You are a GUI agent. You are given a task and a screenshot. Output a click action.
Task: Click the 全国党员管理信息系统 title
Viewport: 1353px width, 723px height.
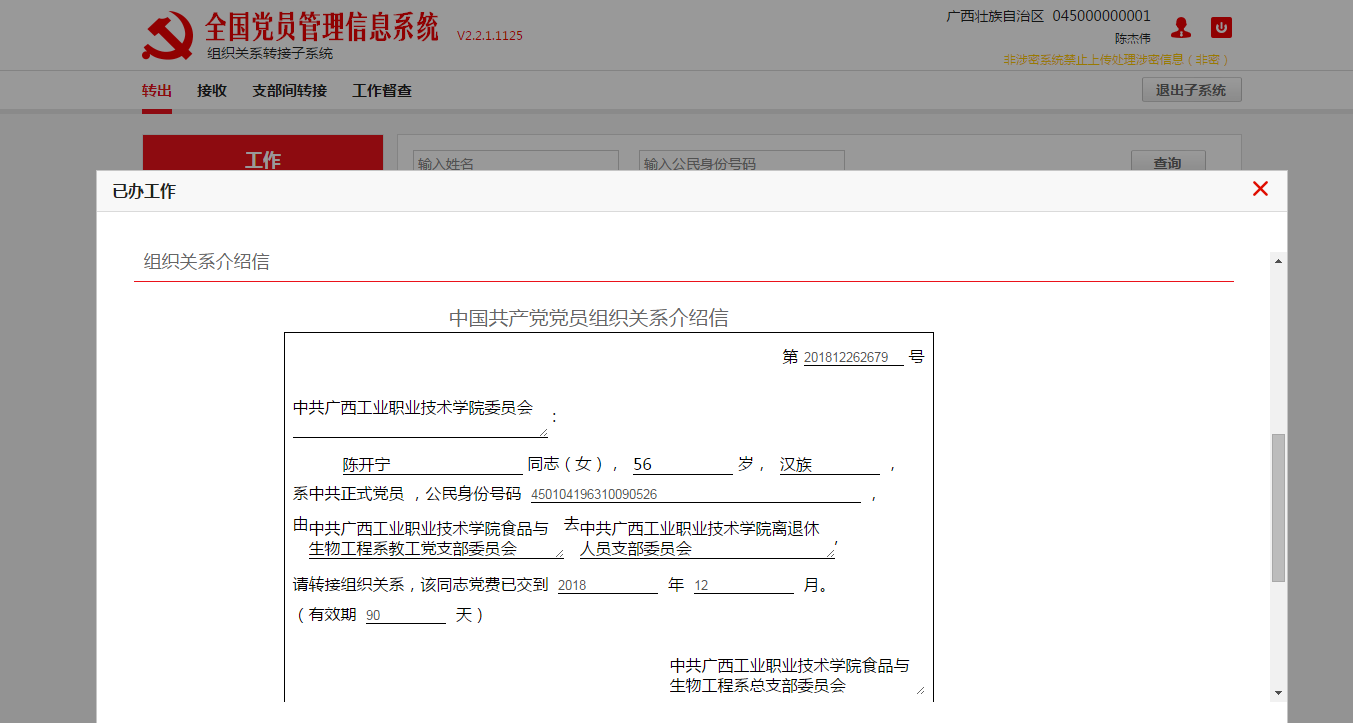point(322,27)
